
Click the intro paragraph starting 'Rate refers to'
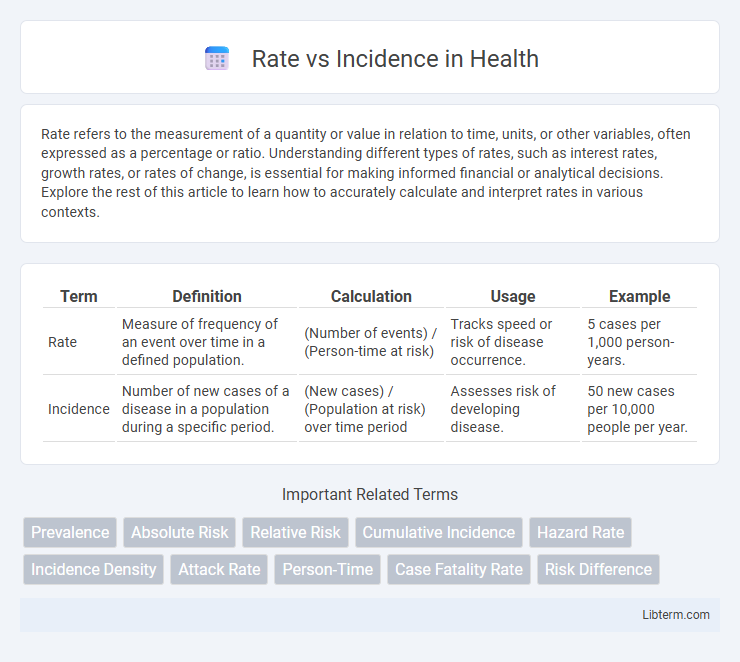pos(366,173)
